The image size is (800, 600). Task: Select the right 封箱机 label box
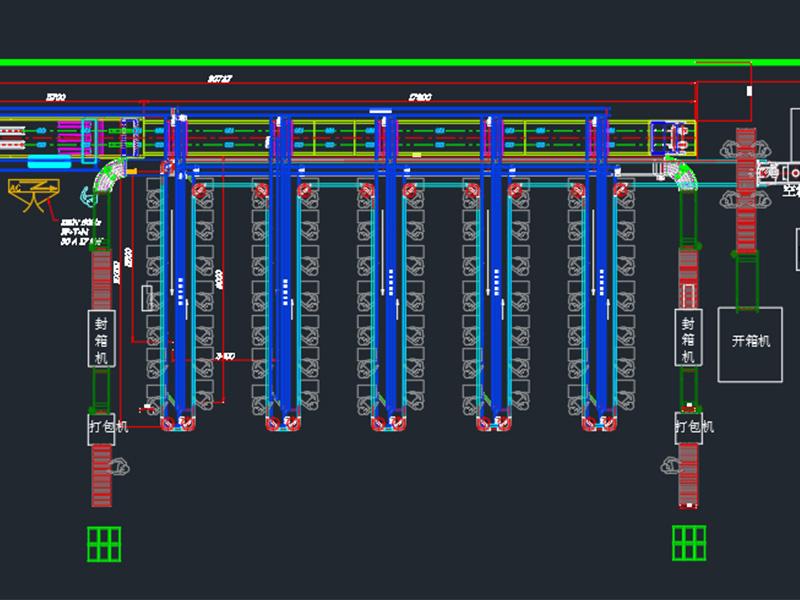(x=688, y=338)
